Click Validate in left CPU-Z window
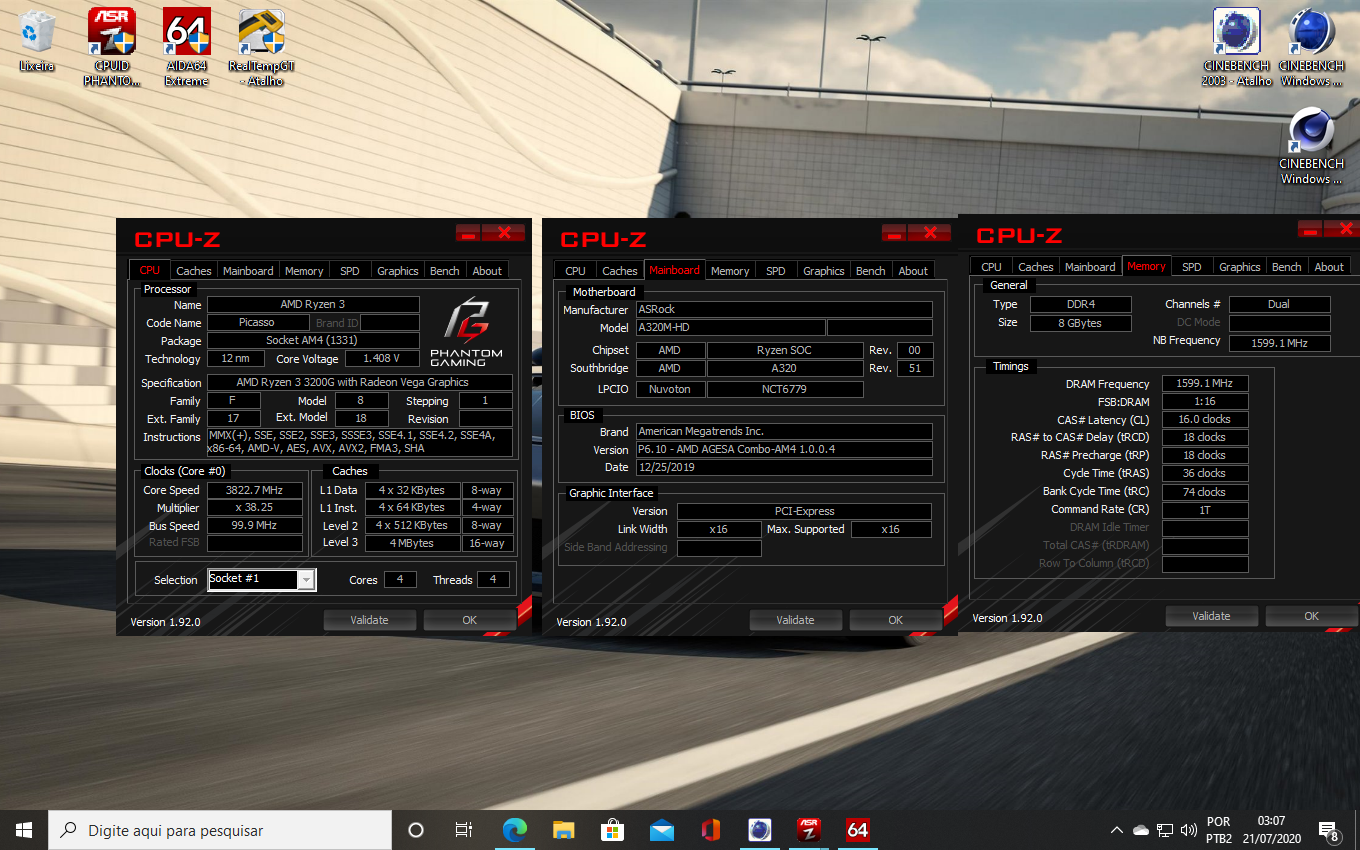 [369, 620]
